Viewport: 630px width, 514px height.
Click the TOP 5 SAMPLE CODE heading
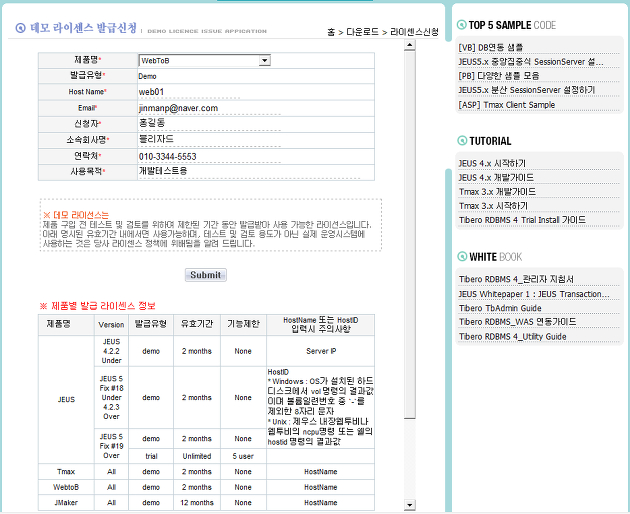tap(512, 25)
